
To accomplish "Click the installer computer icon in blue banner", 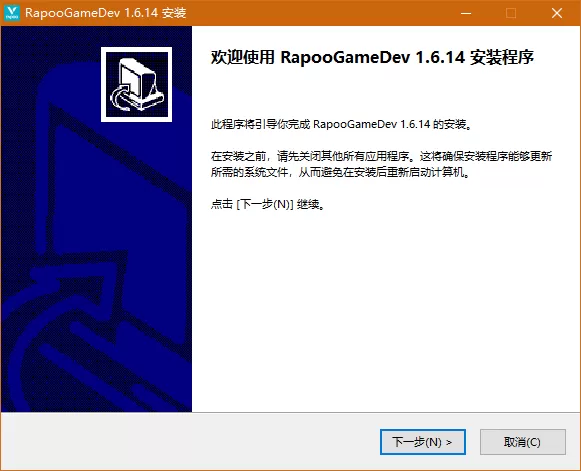I will 136,84.
